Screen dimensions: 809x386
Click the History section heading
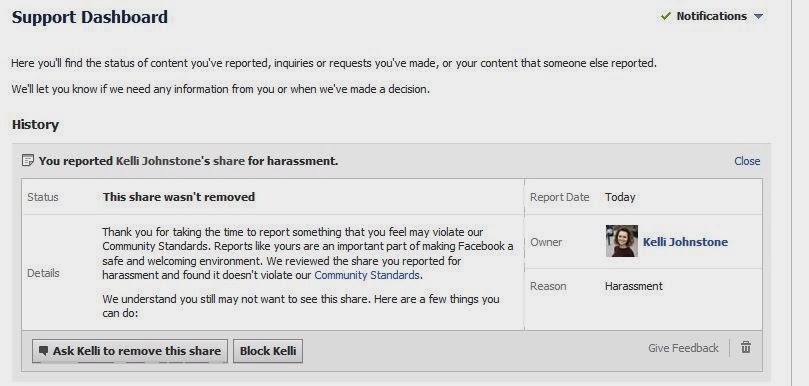(35, 125)
